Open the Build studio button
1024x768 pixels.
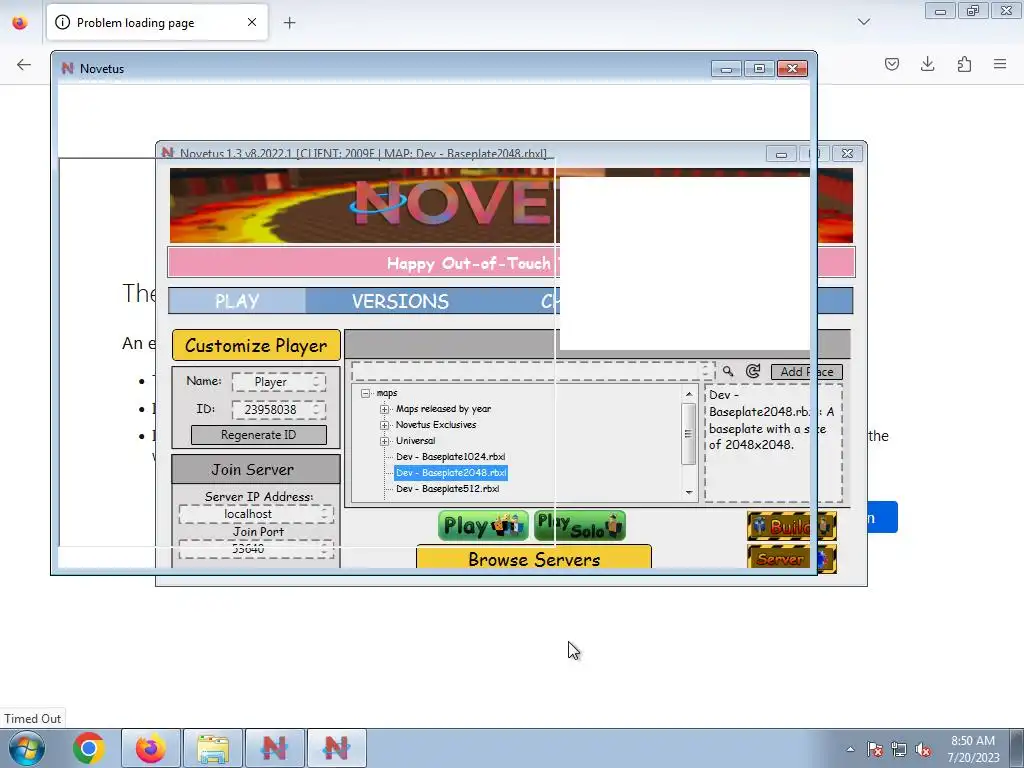pos(792,526)
